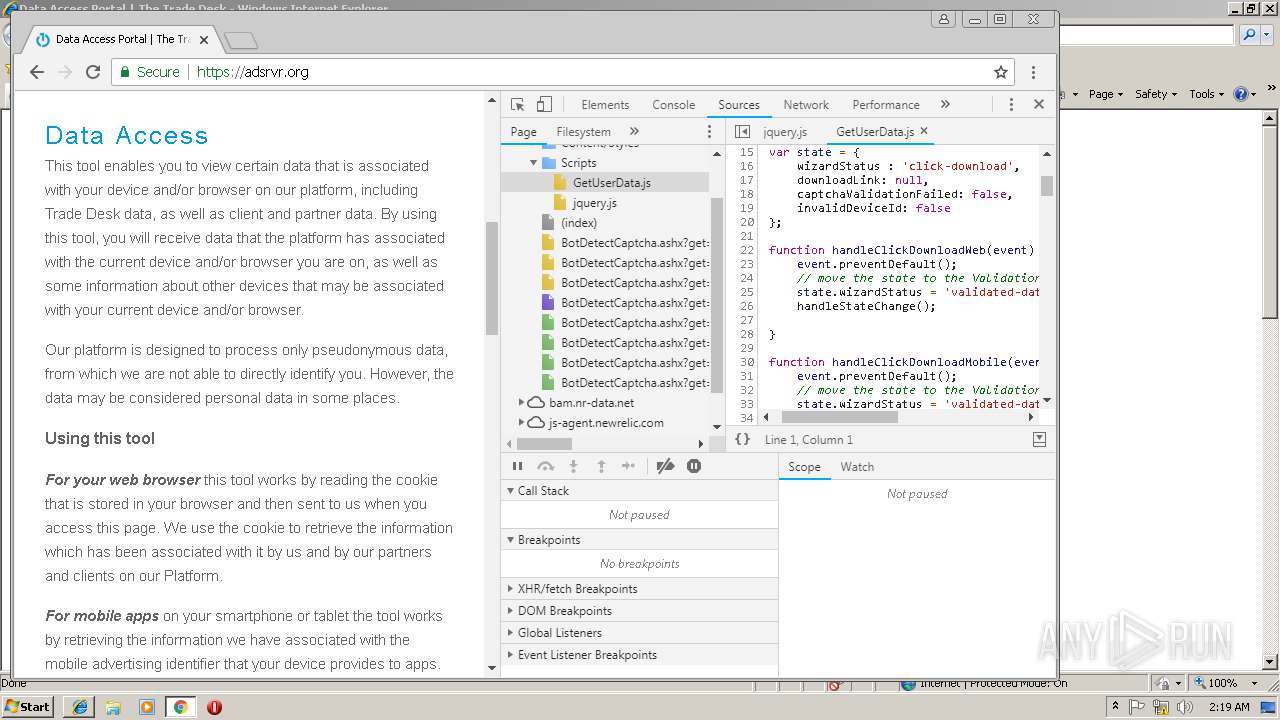
Task: Click Chrome icon in taskbar
Action: coord(180,707)
